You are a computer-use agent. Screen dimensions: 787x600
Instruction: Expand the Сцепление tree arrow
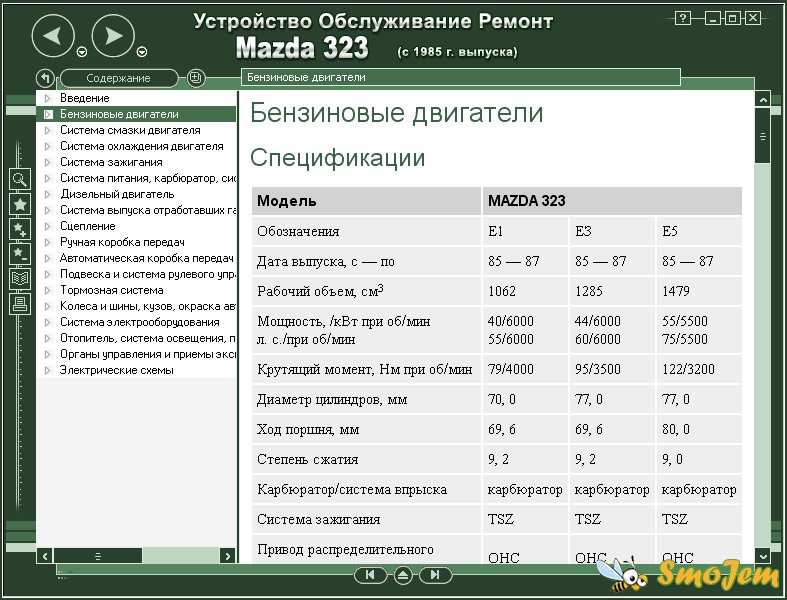click(x=48, y=226)
